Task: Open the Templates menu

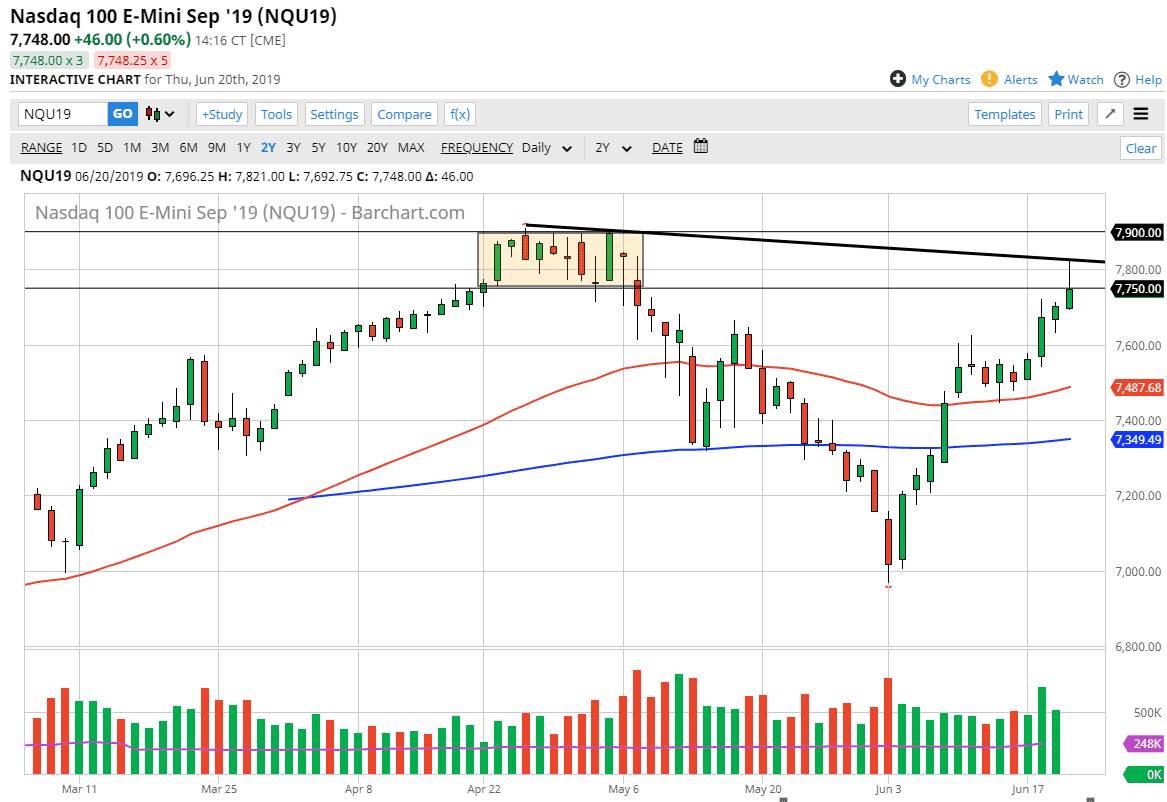Action: (1005, 114)
